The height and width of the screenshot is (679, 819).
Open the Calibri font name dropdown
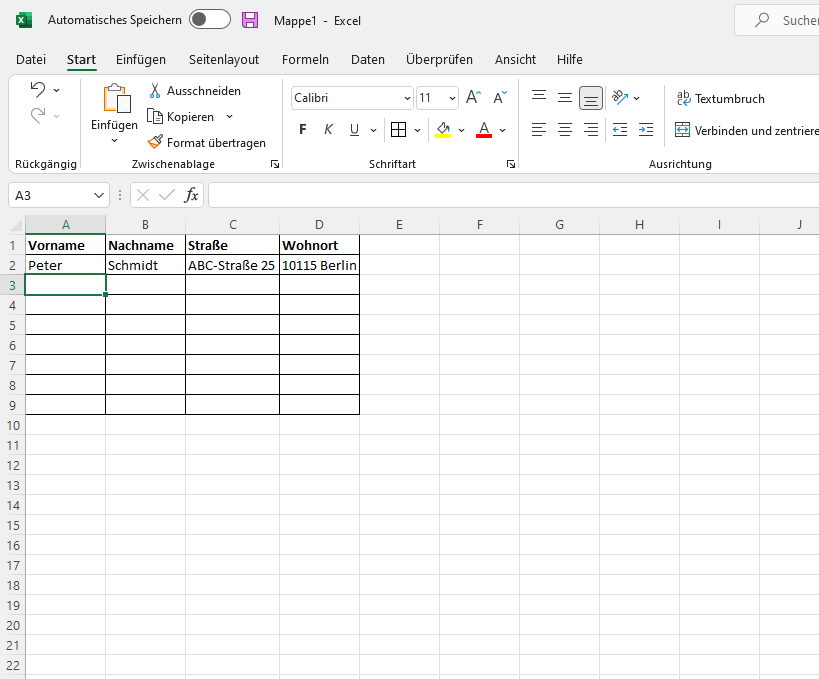click(x=407, y=98)
